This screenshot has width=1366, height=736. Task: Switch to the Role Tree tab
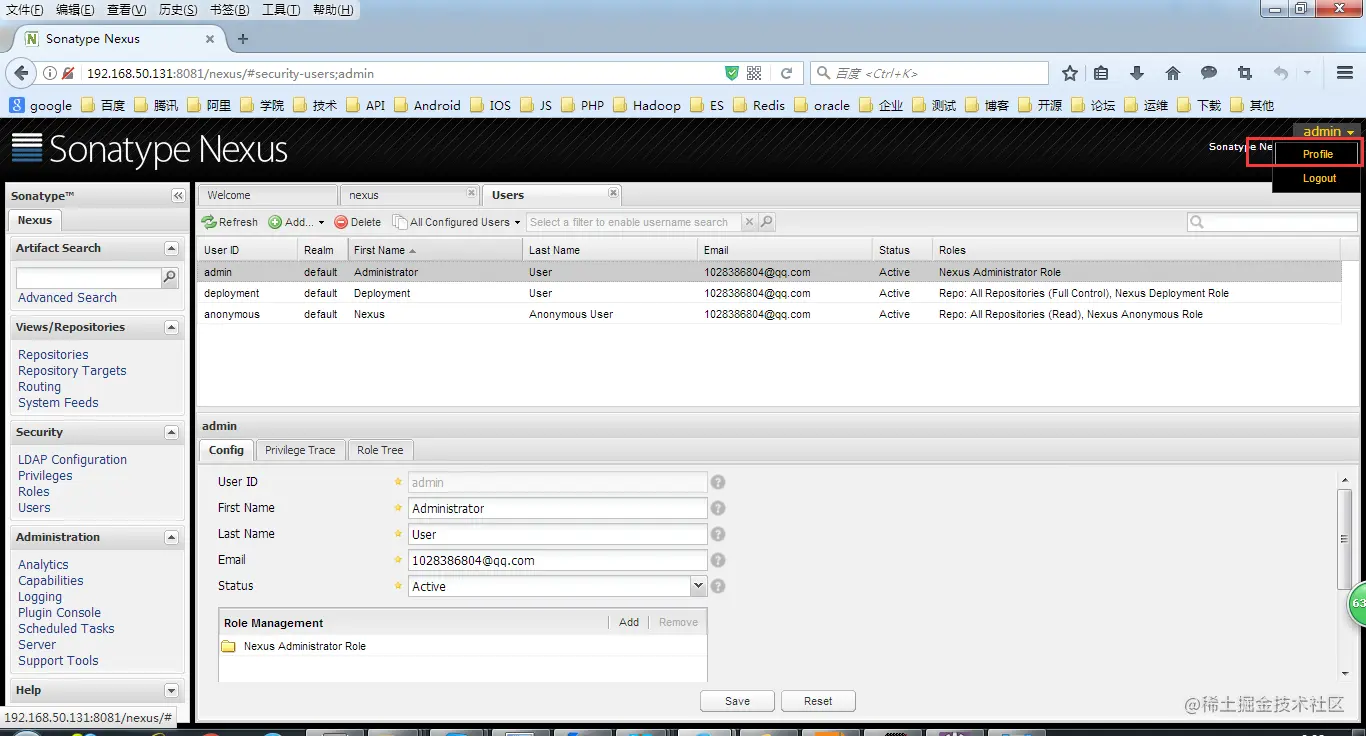tap(380, 450)
